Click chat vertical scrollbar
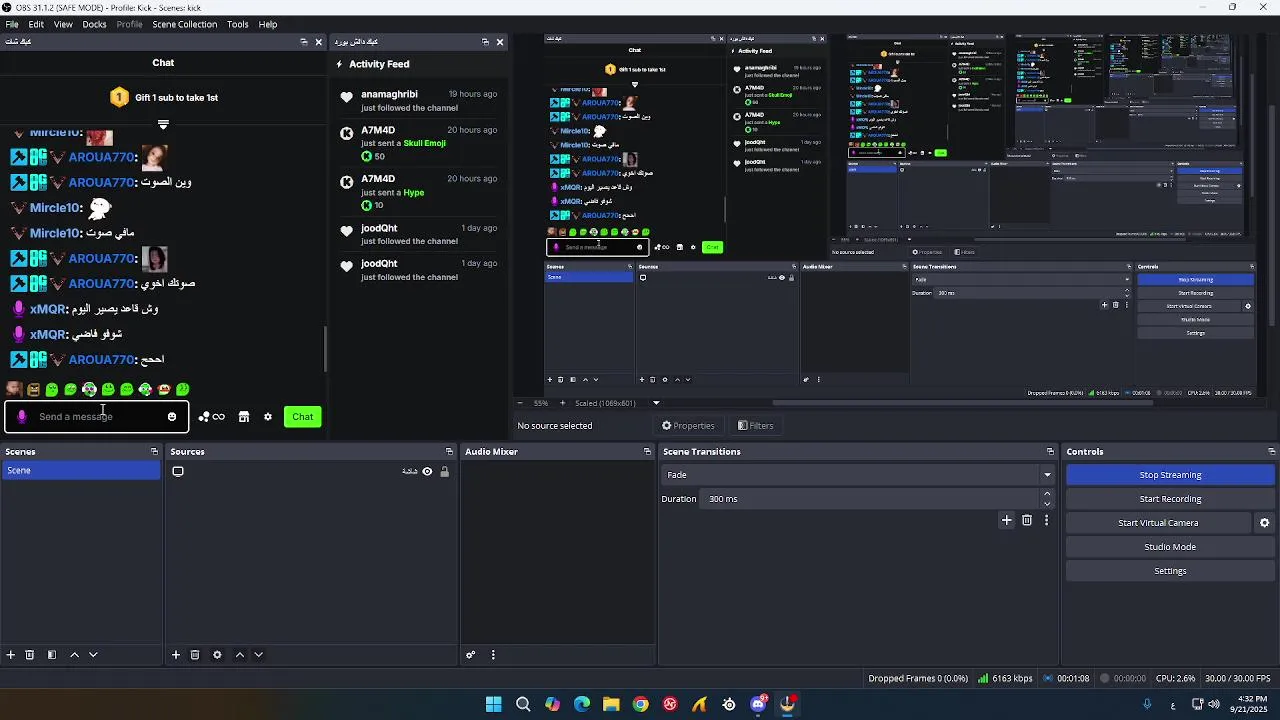This screenshot has width=1280, height=720. 325,349
